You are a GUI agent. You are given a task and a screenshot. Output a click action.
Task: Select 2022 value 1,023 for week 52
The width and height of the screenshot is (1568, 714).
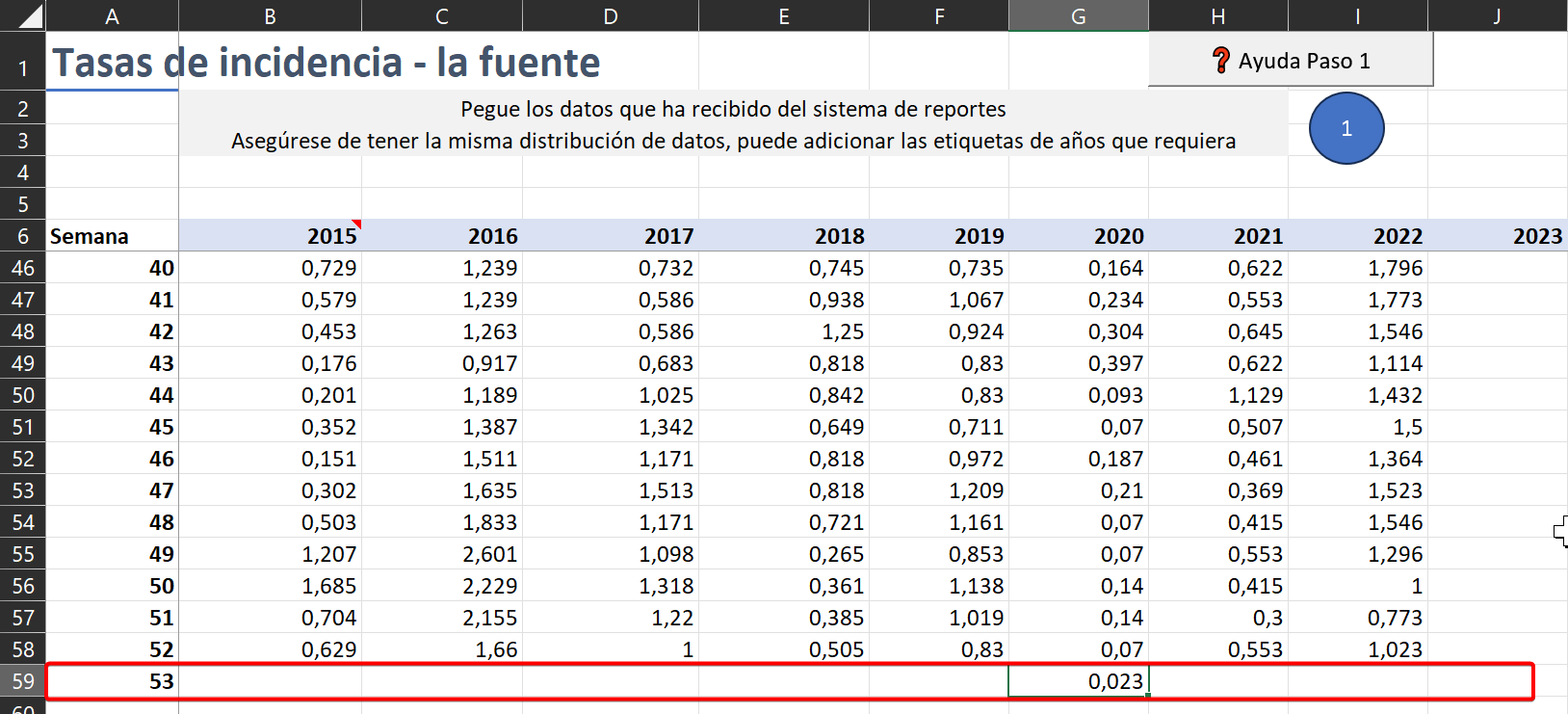[x=1358, y=649]
